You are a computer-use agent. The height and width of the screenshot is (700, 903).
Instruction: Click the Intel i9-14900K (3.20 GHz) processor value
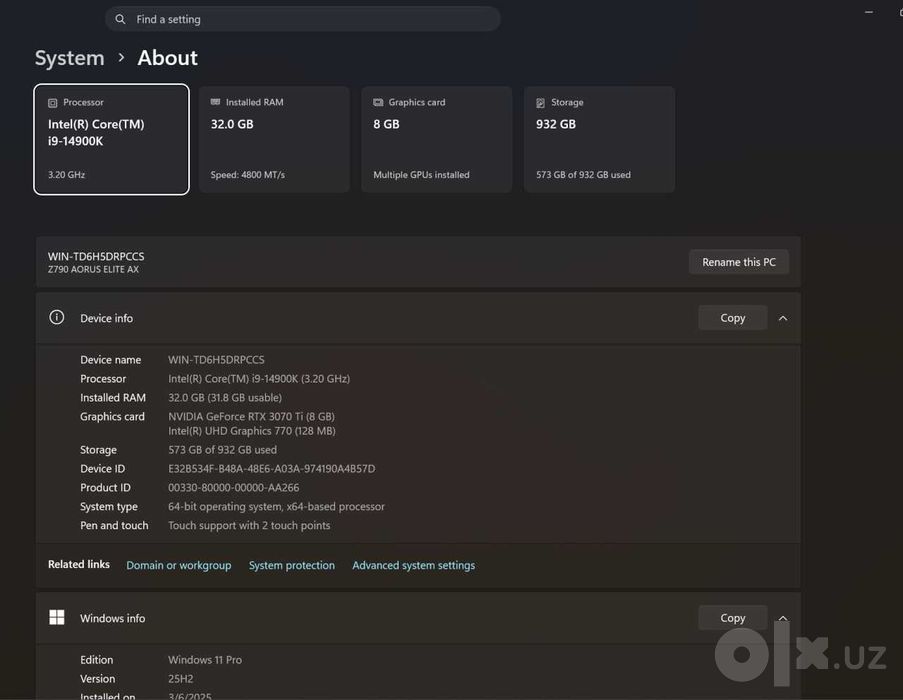[259, 379]
